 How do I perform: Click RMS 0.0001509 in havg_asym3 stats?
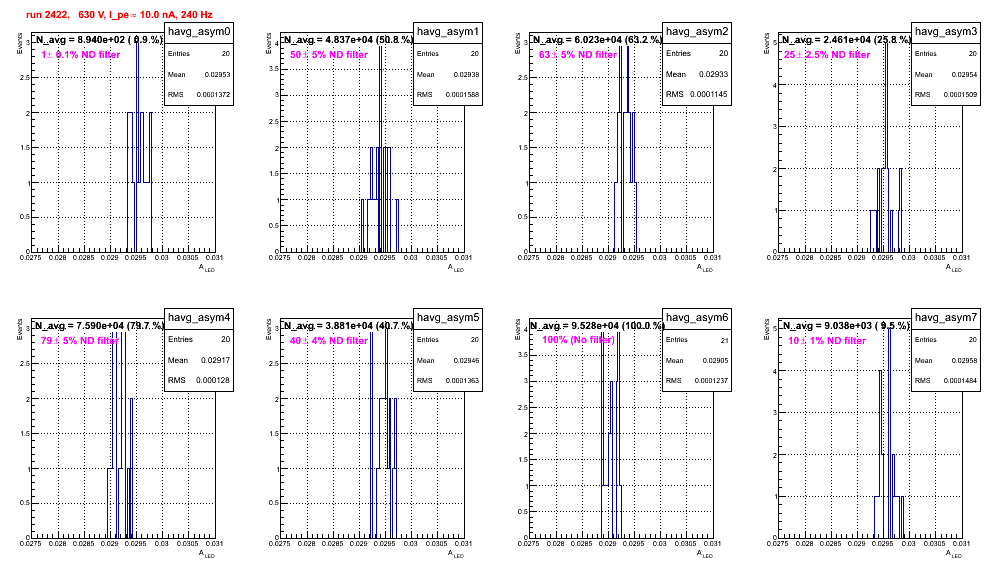(946, 95)
